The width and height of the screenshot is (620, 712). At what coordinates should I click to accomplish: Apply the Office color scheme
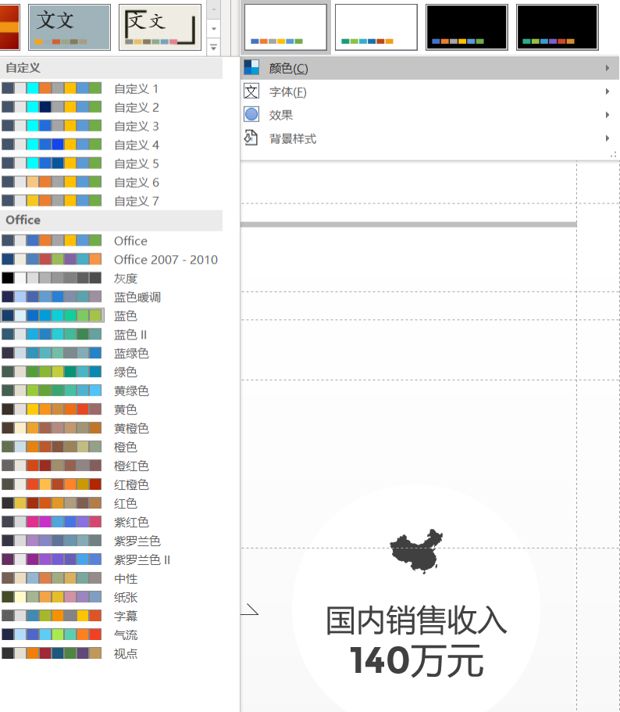coord(111,241)
